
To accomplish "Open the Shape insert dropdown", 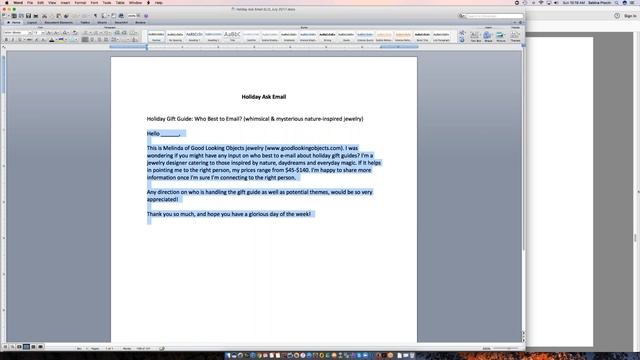I will point(488,36).
